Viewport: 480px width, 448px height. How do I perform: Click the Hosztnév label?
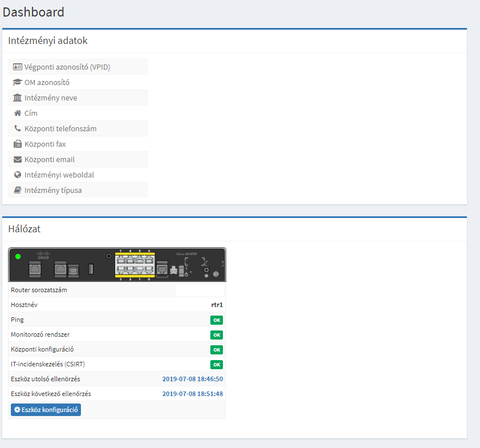(24, 305)
